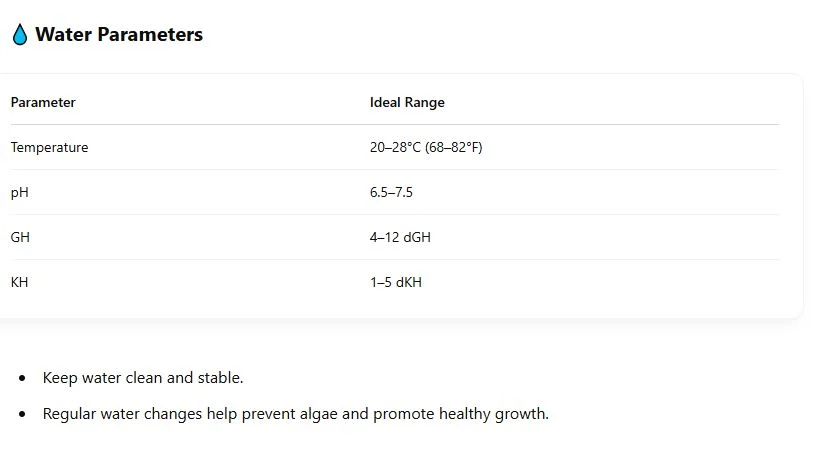Click the bullet dot before 'Keep water clean'
814x461 pixels.
point(22,379)
